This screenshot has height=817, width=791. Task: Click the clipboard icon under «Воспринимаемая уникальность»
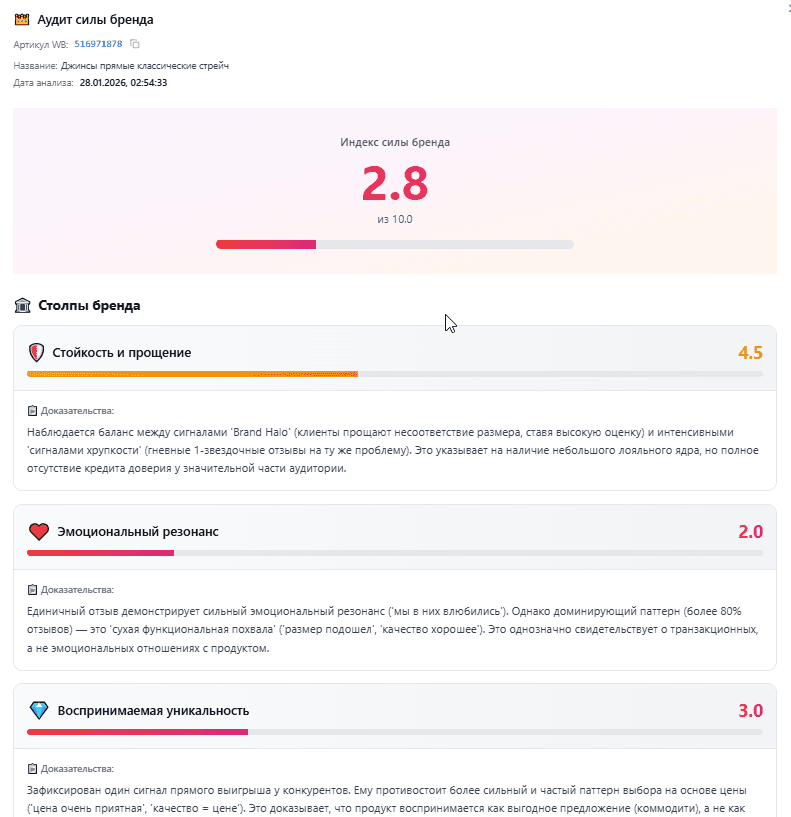(x=32, y=768)
